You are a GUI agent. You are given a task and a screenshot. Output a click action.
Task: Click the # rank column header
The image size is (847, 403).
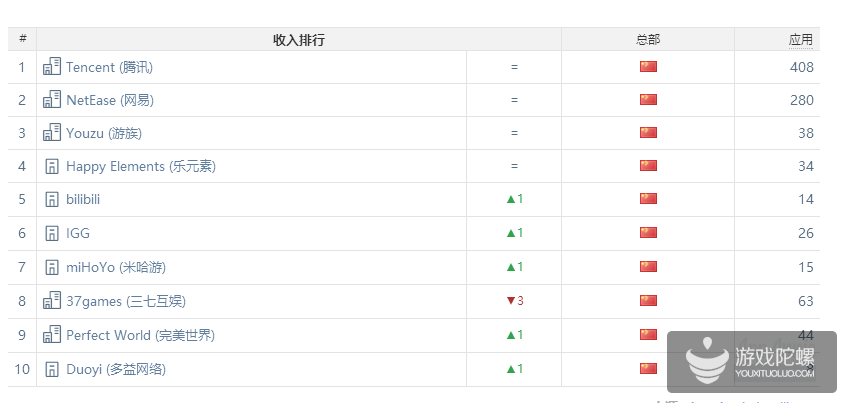(22, 40)
